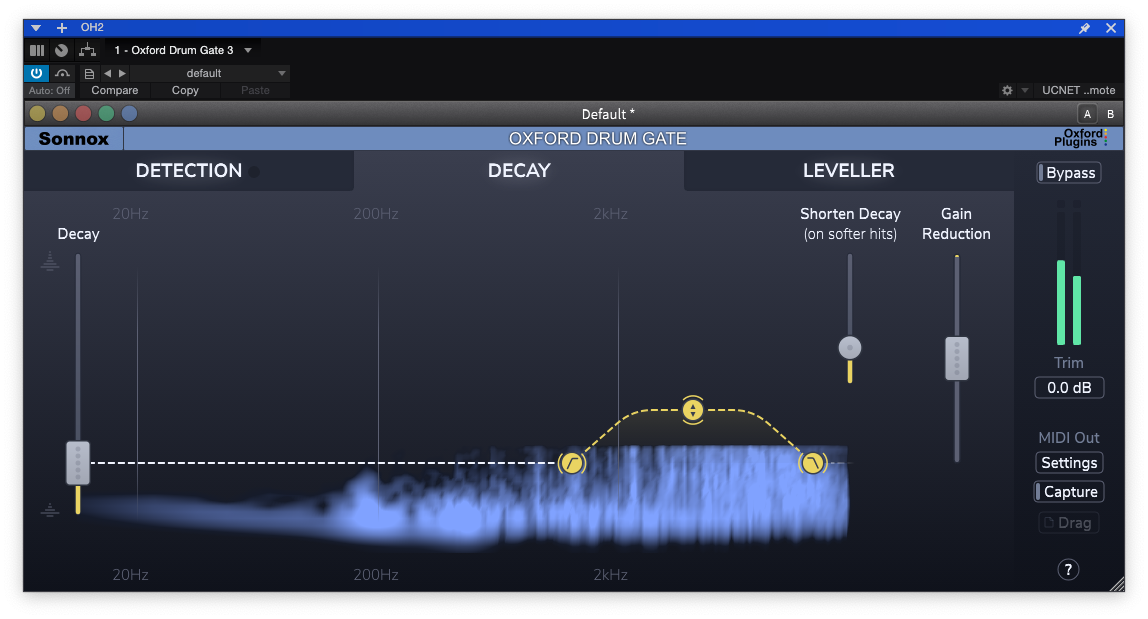Go to previous preset arrow

pos(108,73)
